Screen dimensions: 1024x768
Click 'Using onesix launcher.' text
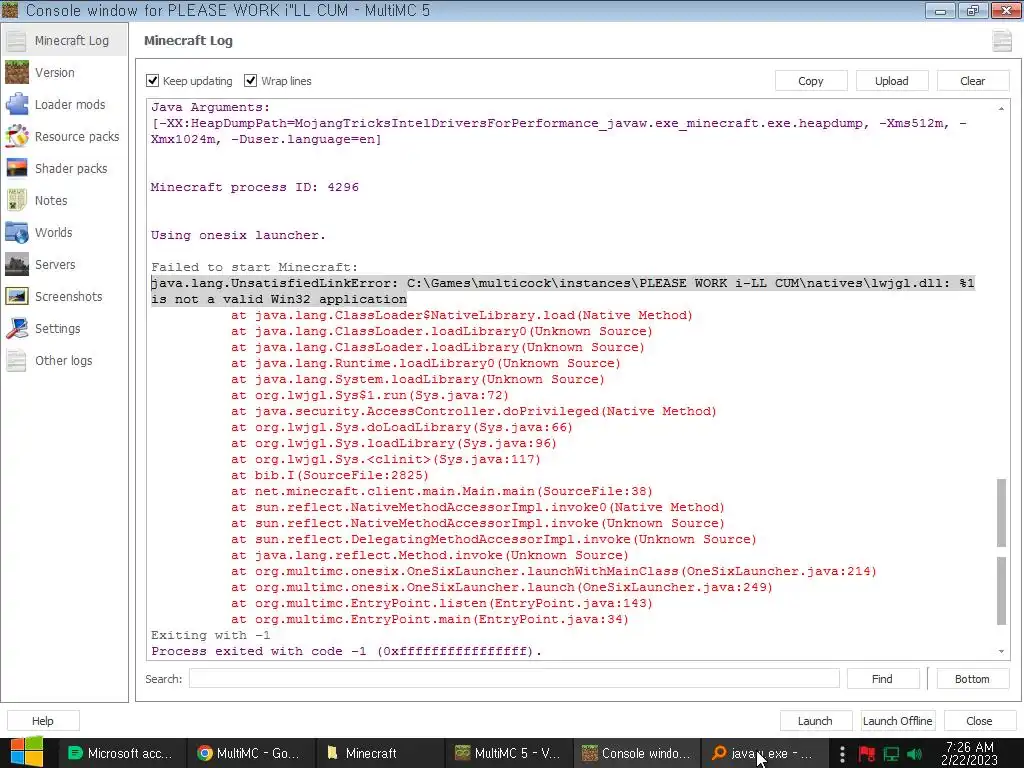point(238,235)
